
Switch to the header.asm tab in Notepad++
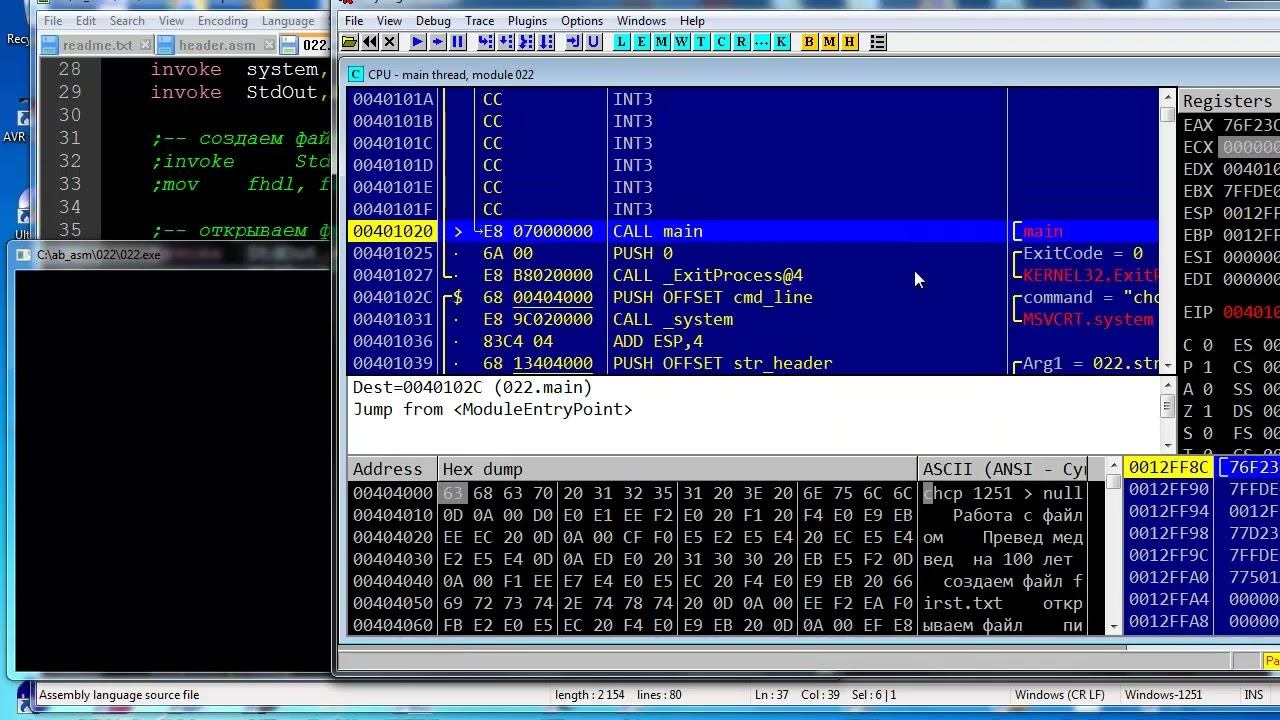(216, 45)
